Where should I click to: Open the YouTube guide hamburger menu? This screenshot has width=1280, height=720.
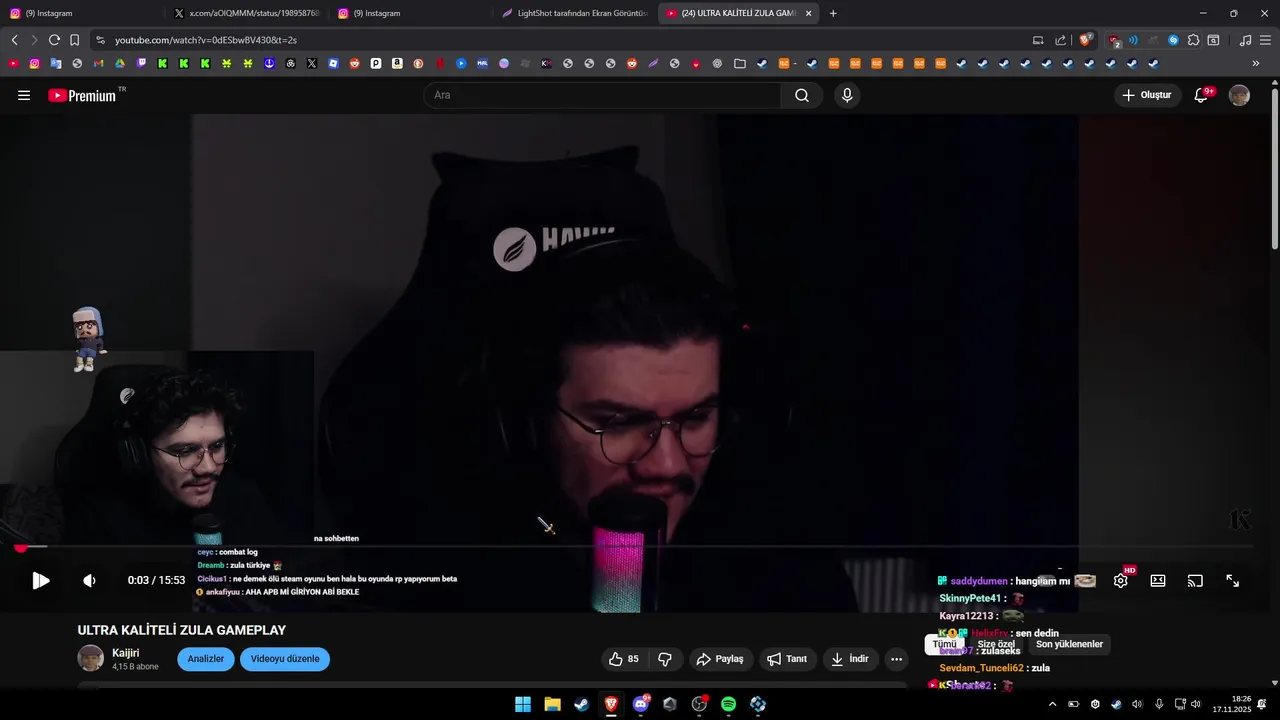tap(24, 95)
